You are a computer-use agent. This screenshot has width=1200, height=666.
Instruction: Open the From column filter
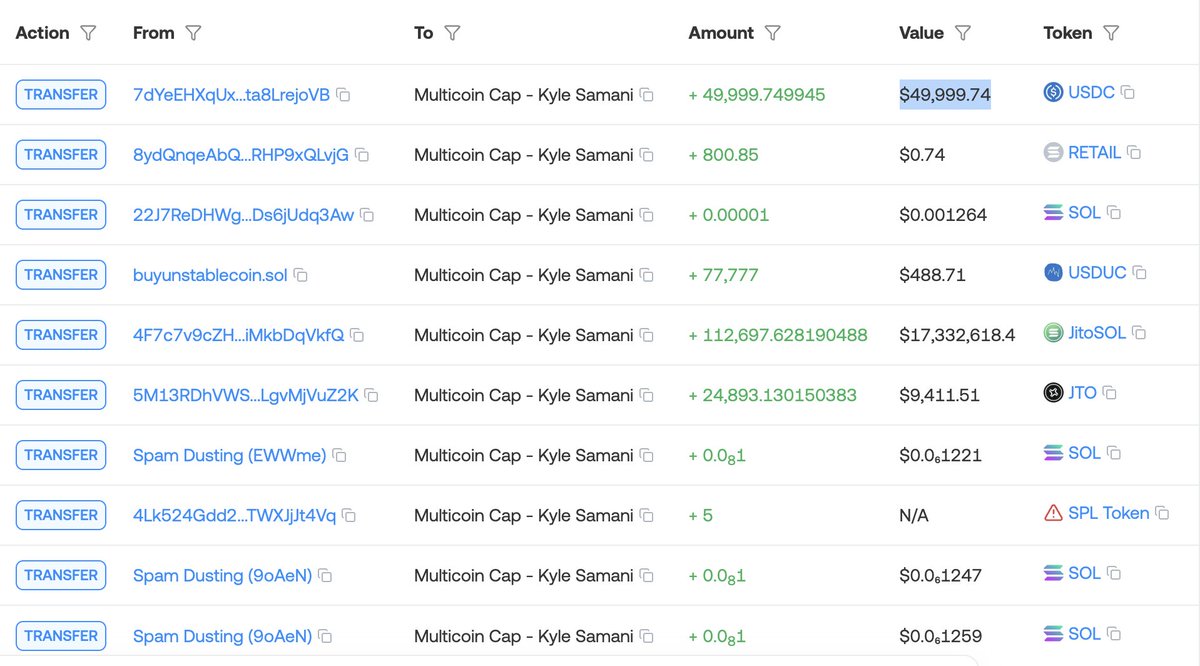click(x=193, y=33)
